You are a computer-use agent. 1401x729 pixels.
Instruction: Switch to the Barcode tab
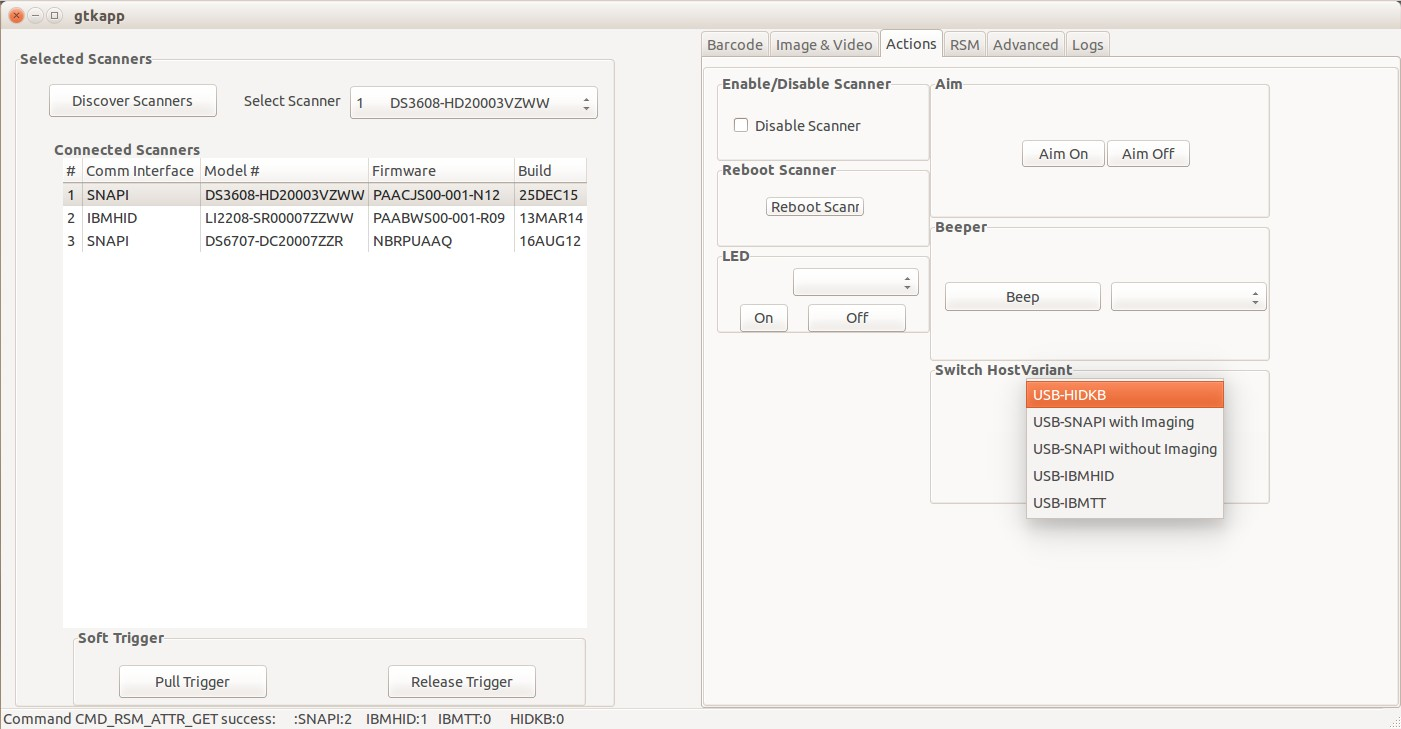734,44
